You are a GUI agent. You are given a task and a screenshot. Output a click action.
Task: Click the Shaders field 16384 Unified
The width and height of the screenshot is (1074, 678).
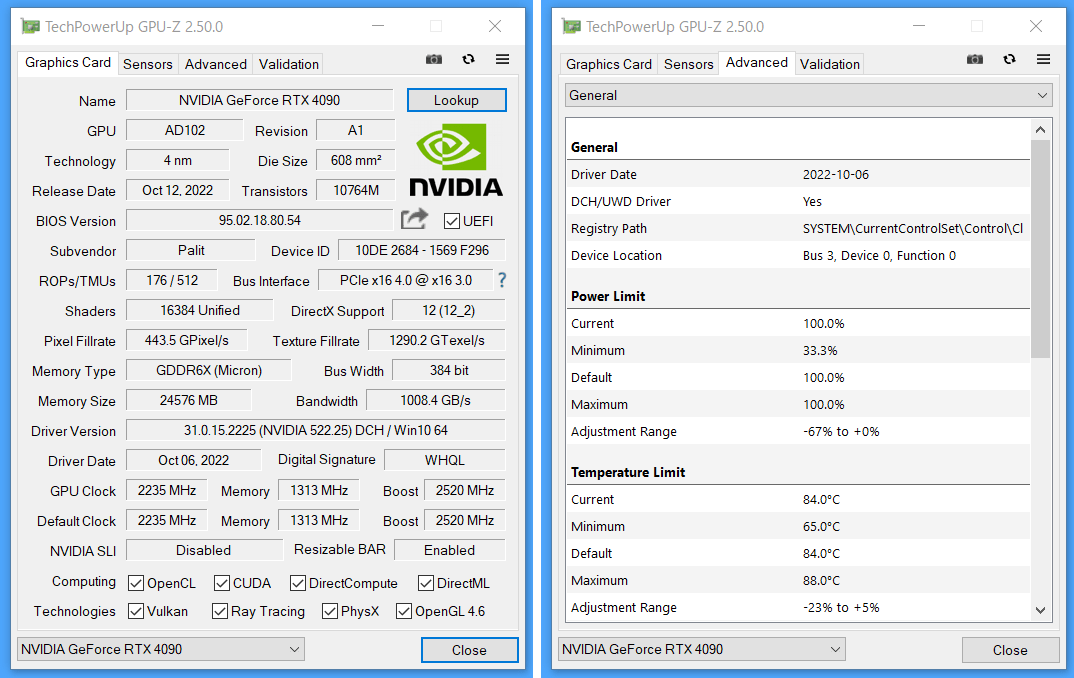pos(200,310)
